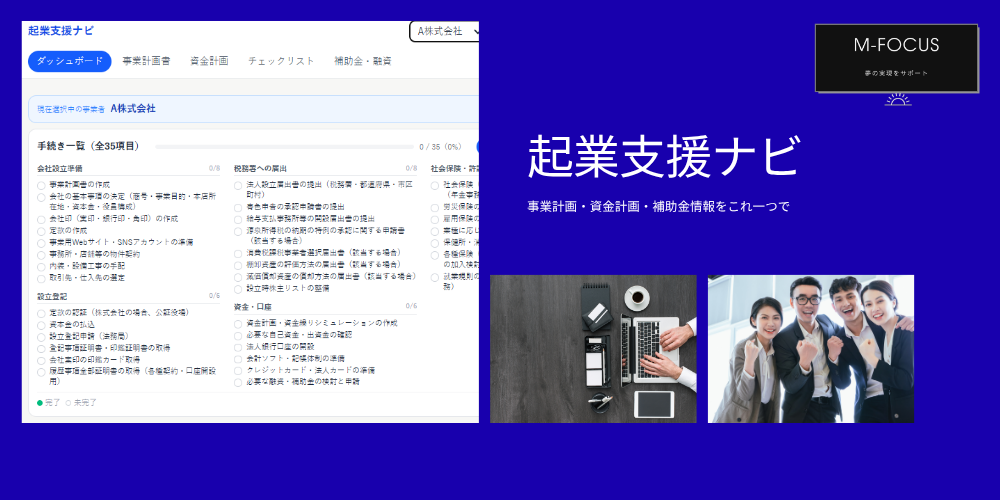
Task: Click the laptop desk photo thumbnail
Action: point(593,349)
